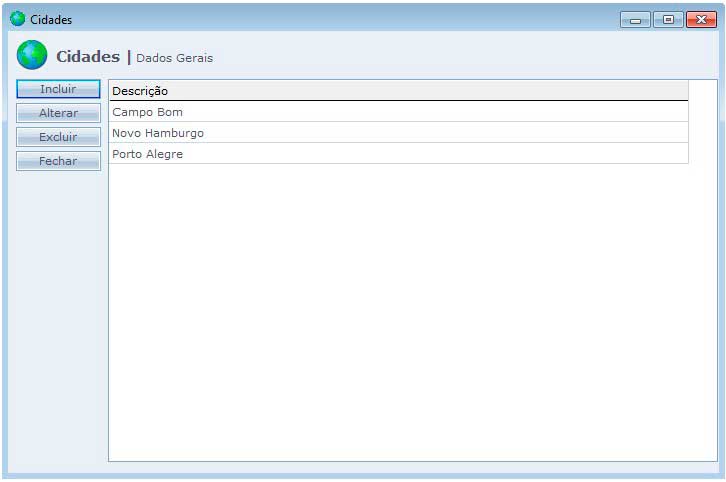Maximize the Cidades window

point(667,19)
